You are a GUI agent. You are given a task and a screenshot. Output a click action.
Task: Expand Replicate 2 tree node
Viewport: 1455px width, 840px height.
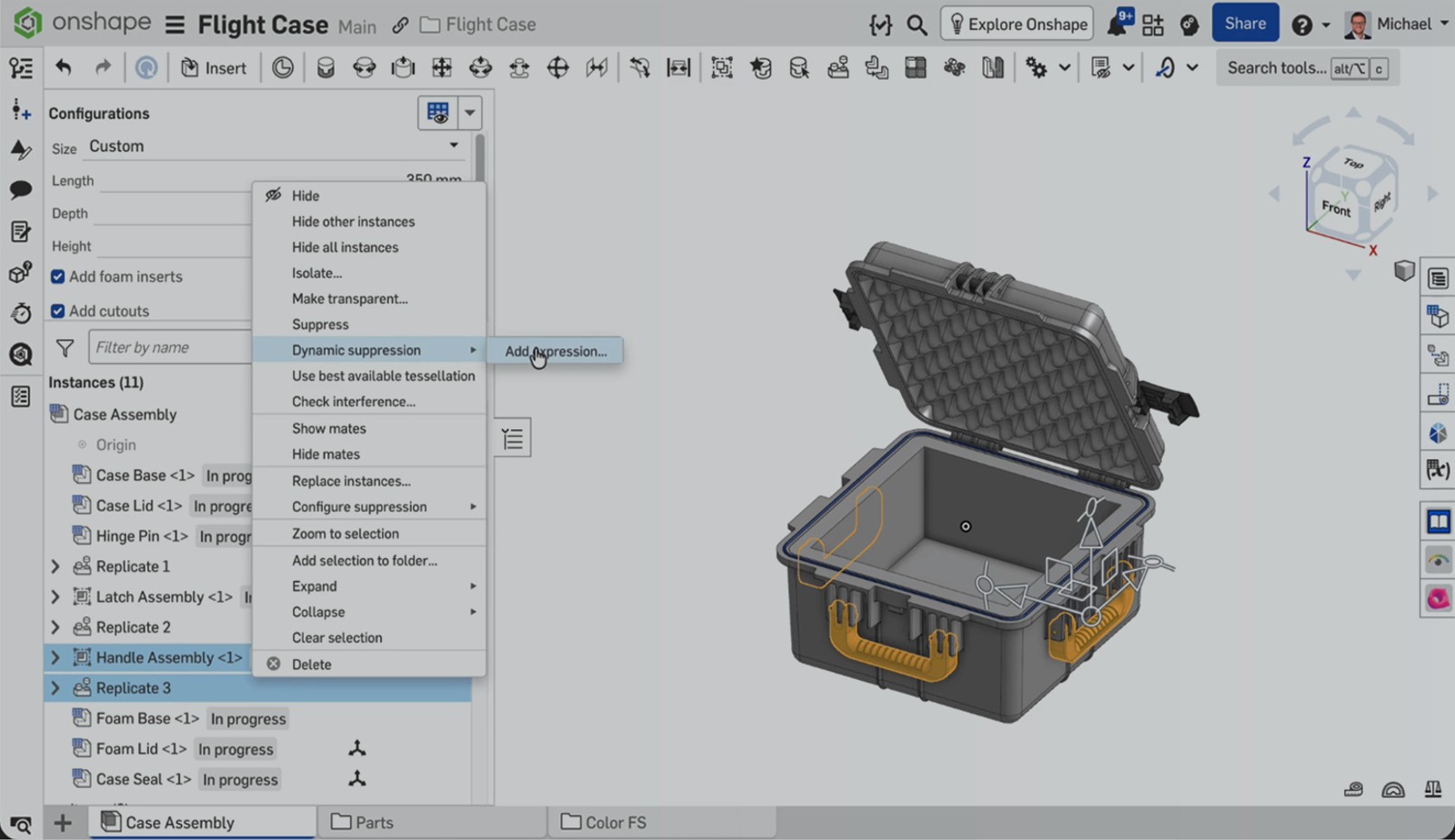click(55, 627)
